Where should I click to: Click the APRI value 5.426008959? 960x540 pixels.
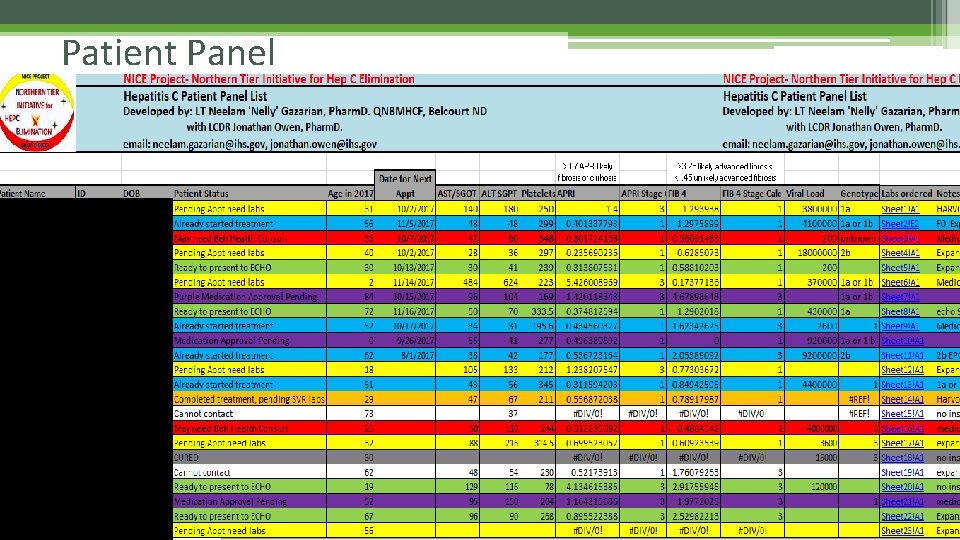pyautogui.click(x=588, y=282)
